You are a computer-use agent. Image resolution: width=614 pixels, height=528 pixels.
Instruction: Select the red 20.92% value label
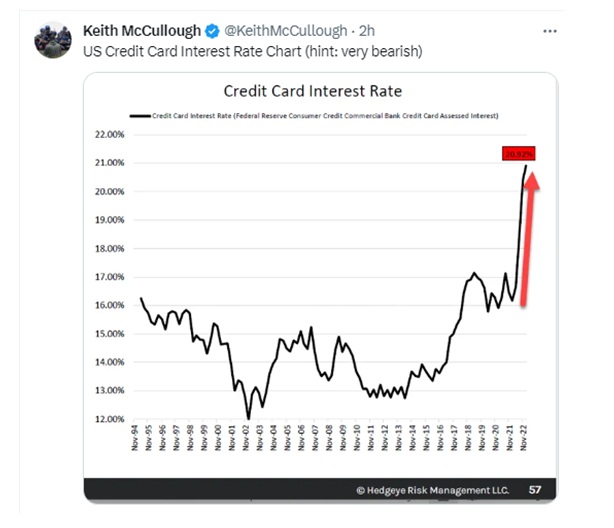pos(520,154)
